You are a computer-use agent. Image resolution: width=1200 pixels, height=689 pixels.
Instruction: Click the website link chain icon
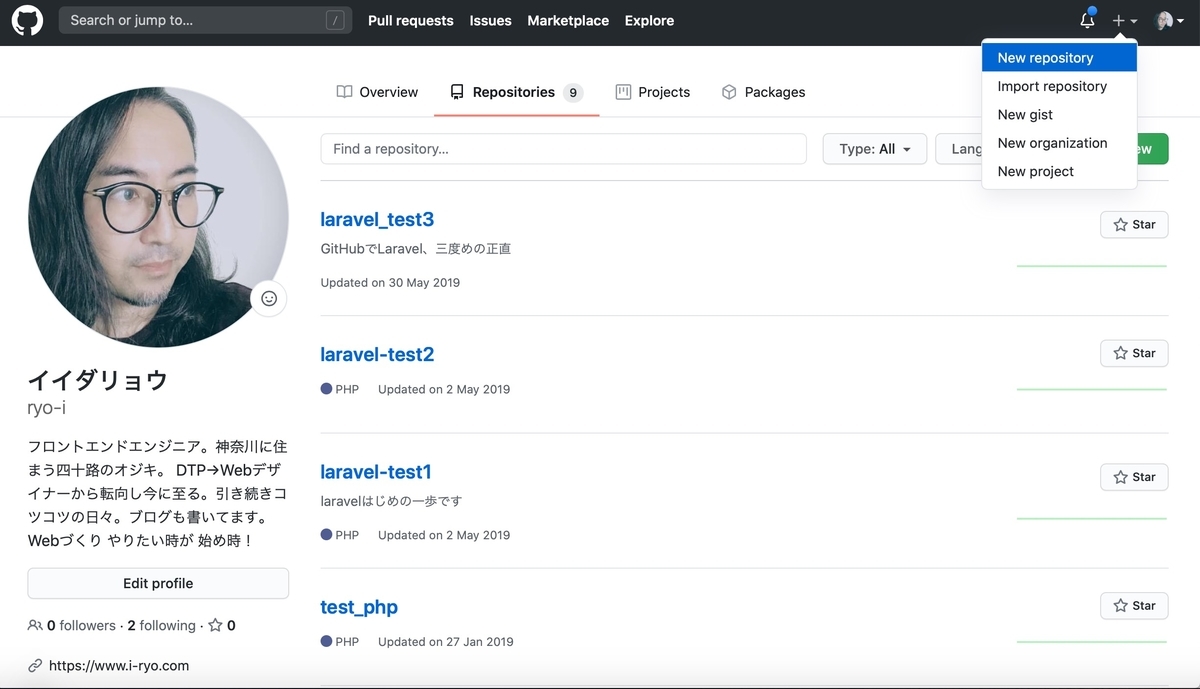[x=35, y=666]
